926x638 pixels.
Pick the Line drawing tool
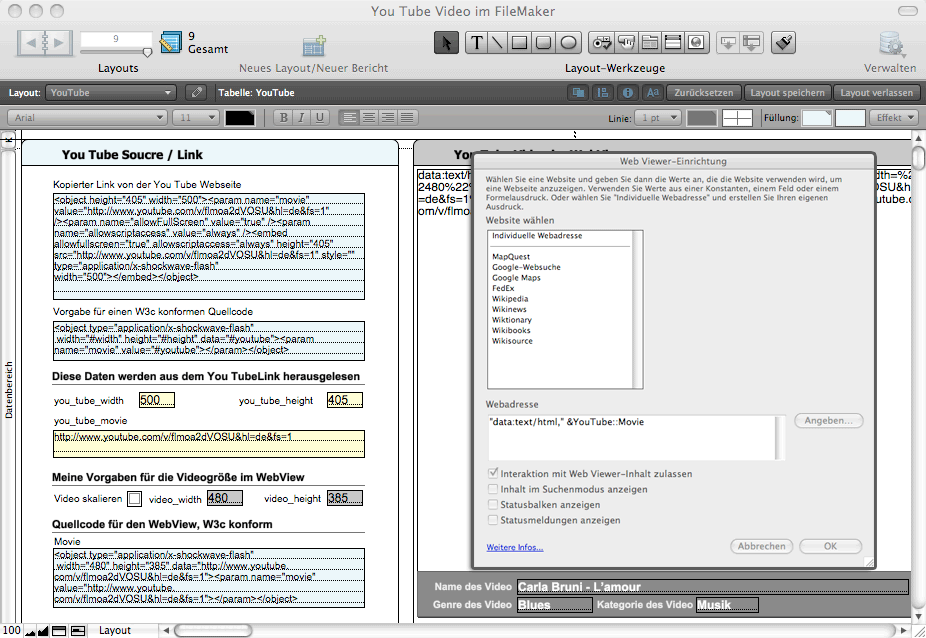tap(496, 43)
